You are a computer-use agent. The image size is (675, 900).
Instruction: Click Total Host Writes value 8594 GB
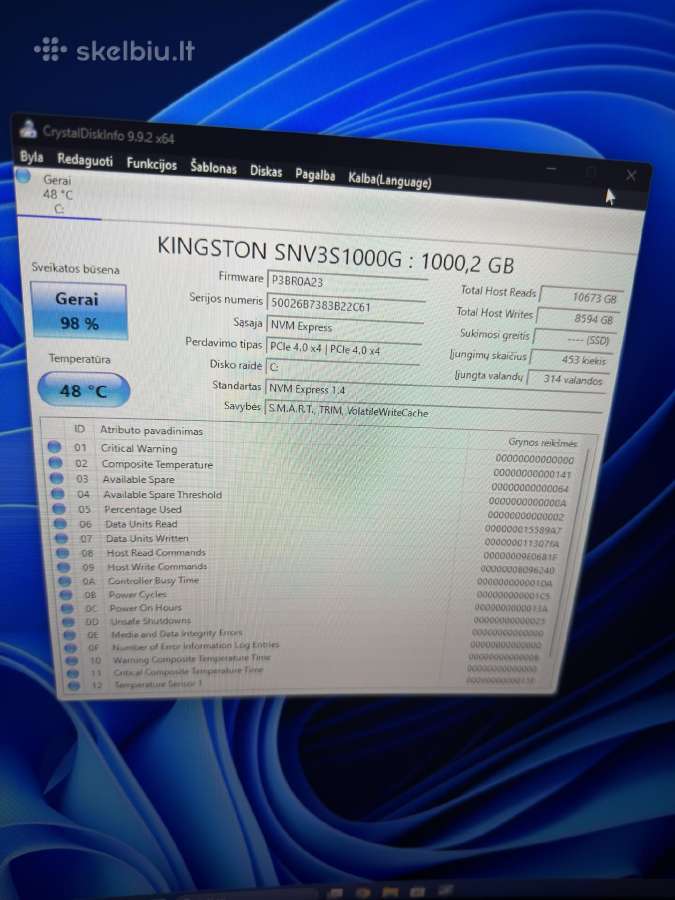577,319
